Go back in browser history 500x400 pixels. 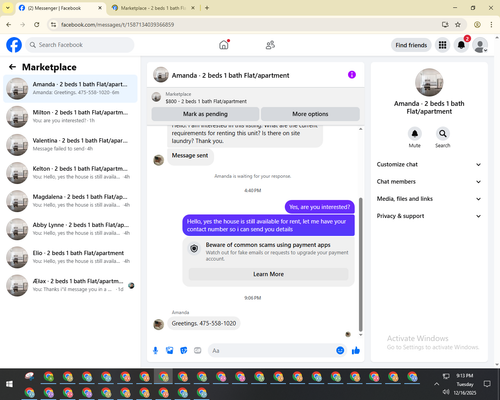click(x=9, y=25)
